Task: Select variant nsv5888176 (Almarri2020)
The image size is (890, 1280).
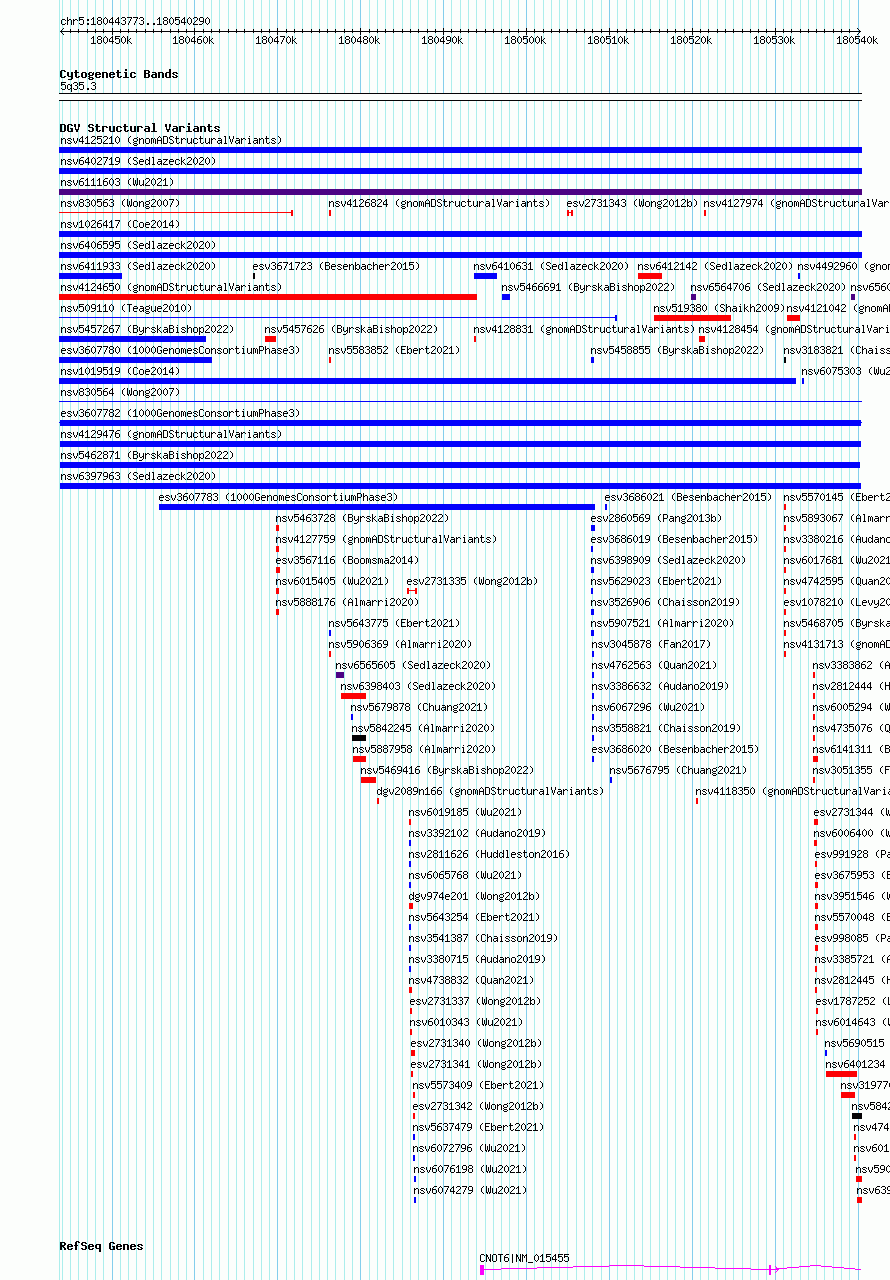Action: point(347,602)
